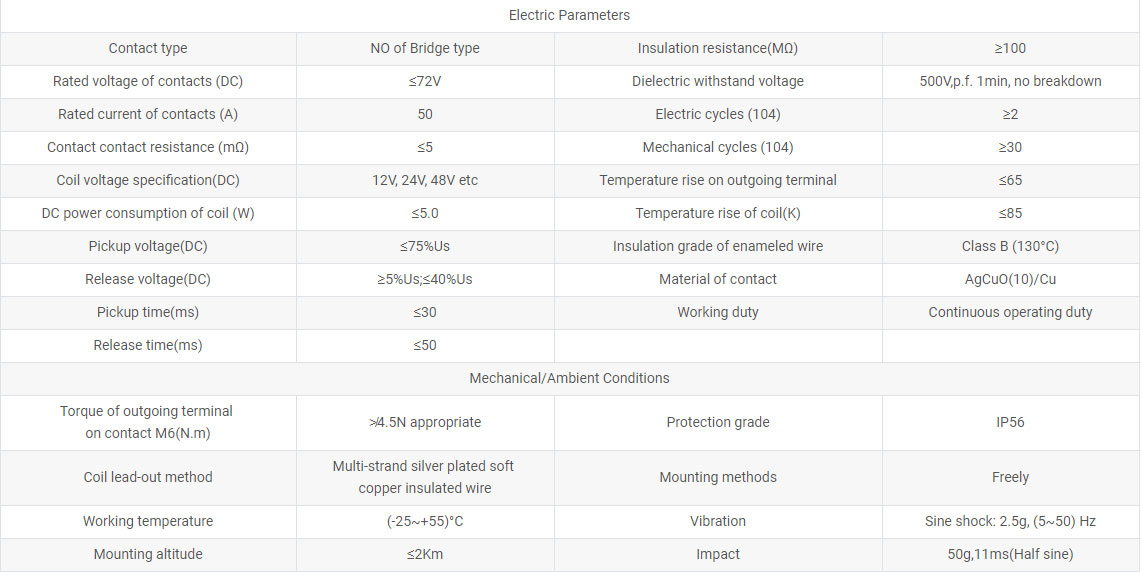Click the Release time(ms) label cell
The image size is (1142, 572).
pos(148,345)
